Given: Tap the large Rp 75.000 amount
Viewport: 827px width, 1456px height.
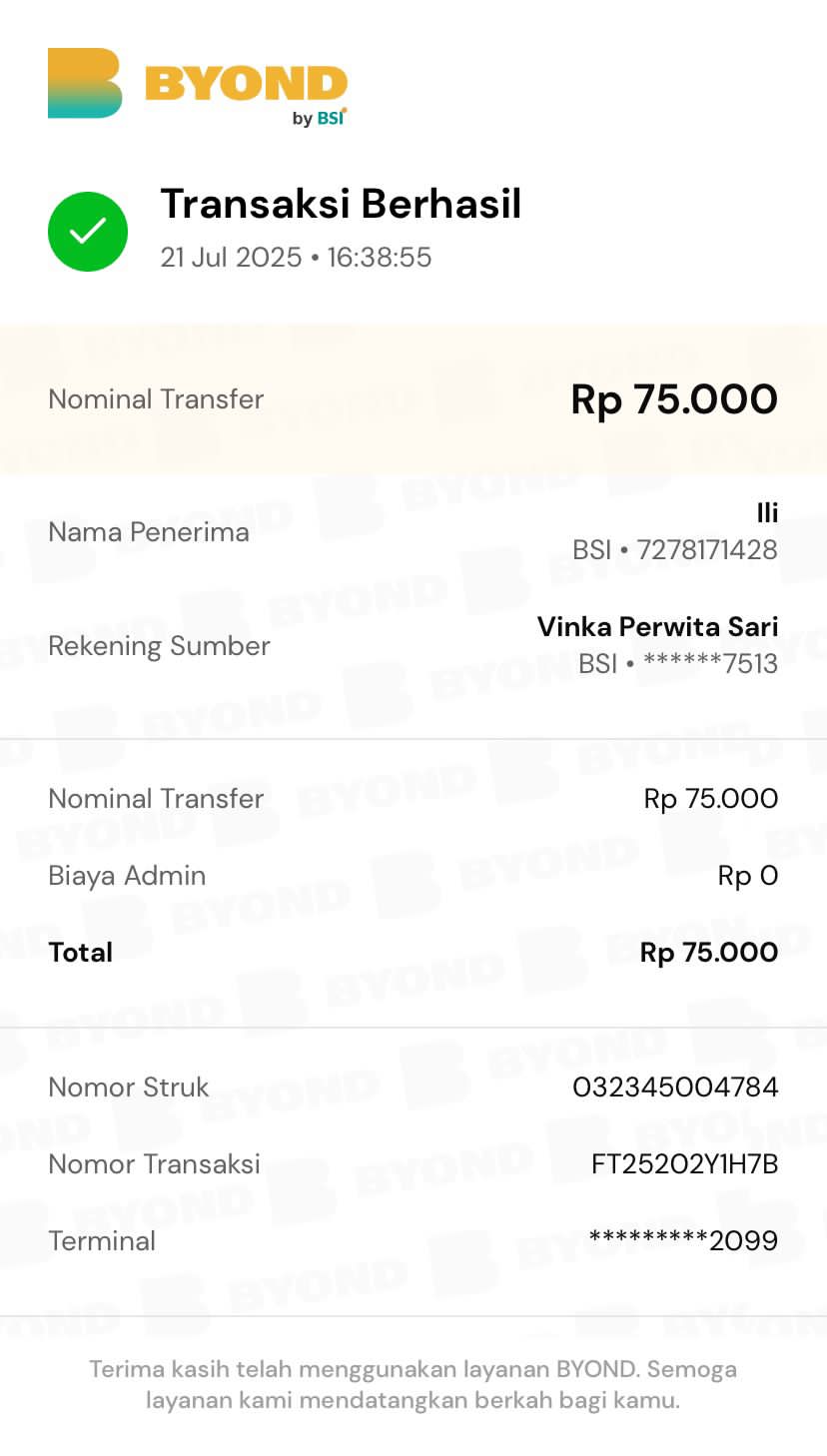Looking at the screenshot, I should 673,399.
